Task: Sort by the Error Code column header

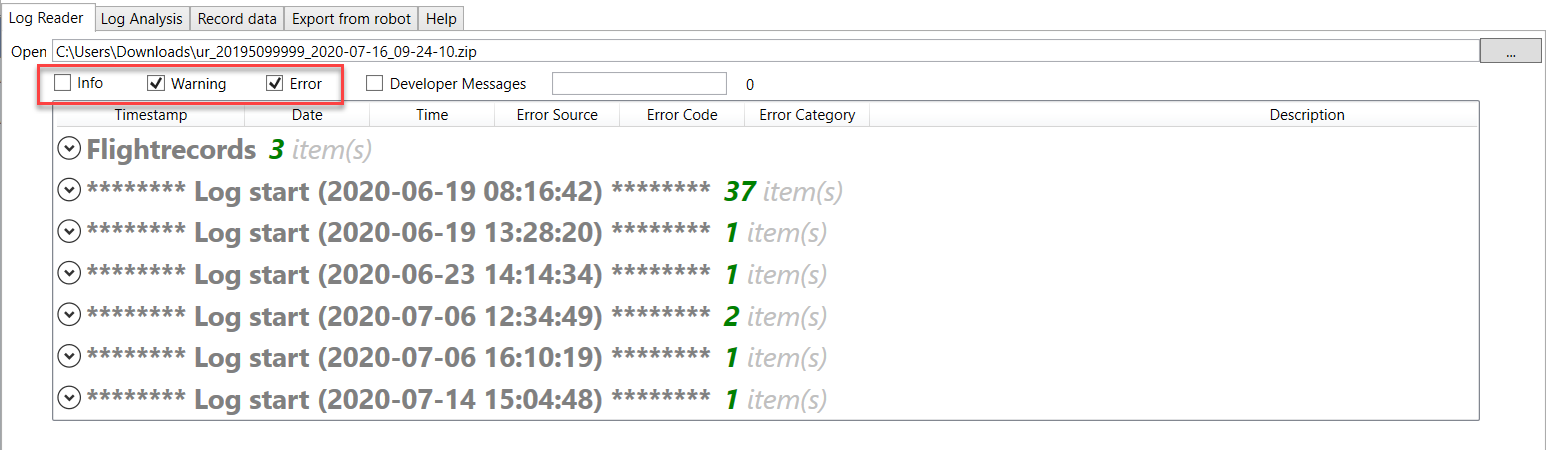Action: pyautogui.click(x=682, y=115)
